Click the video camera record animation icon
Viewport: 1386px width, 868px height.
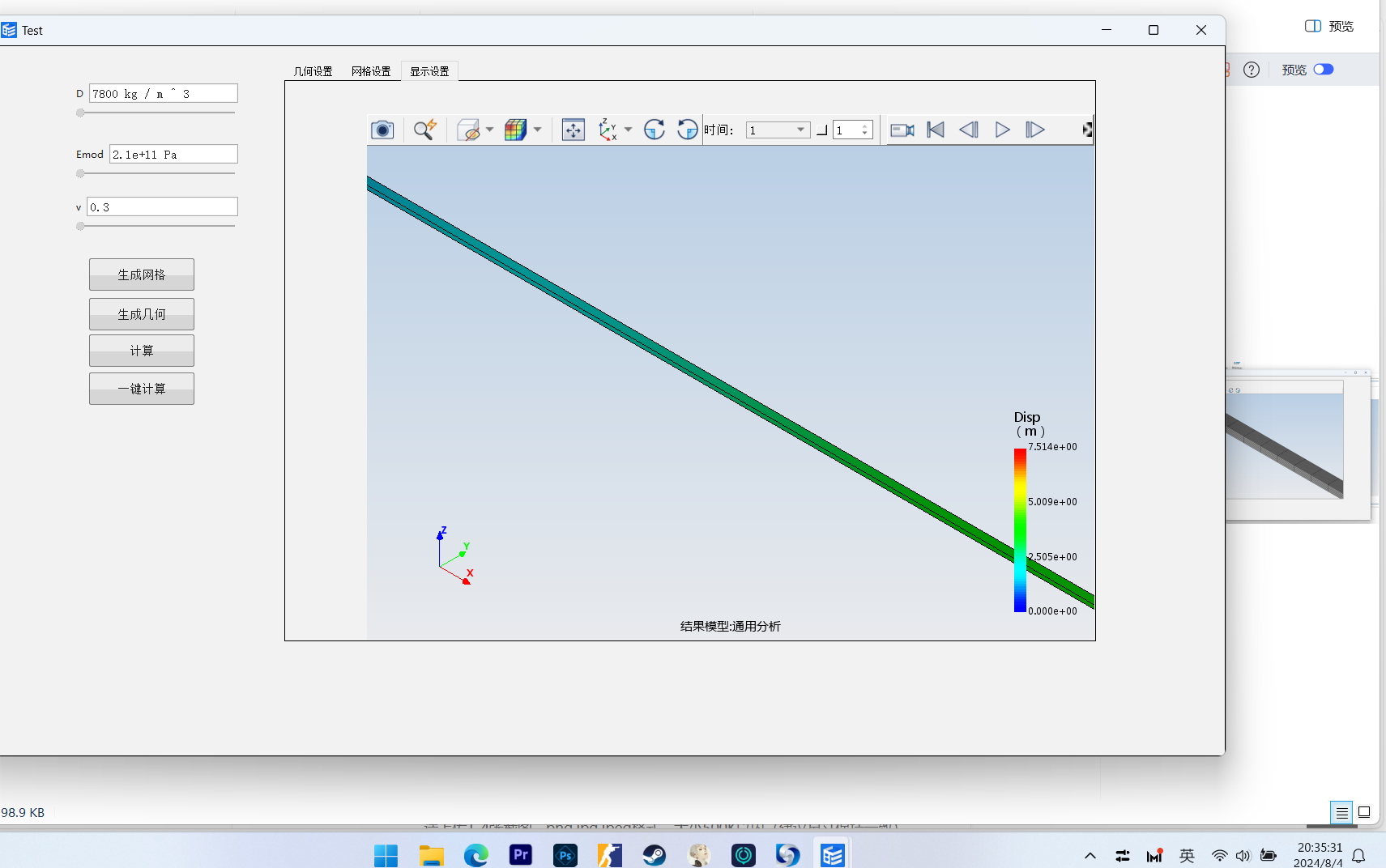coord(902,130)
